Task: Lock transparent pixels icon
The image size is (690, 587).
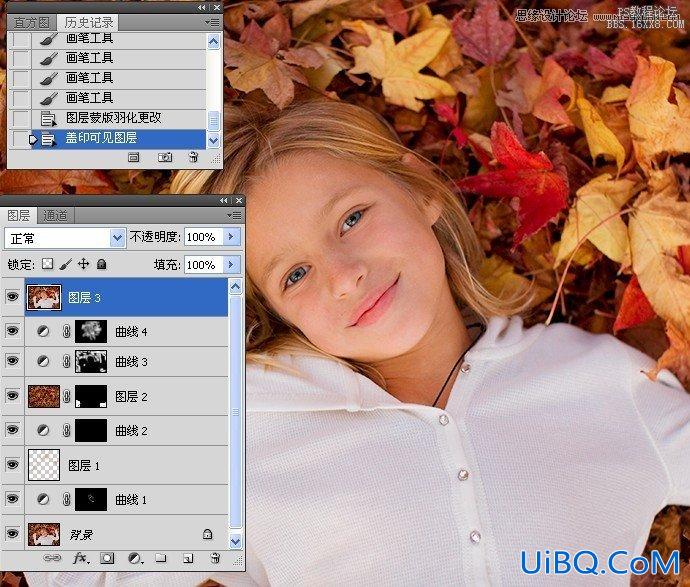Action: tap(48, 264)
